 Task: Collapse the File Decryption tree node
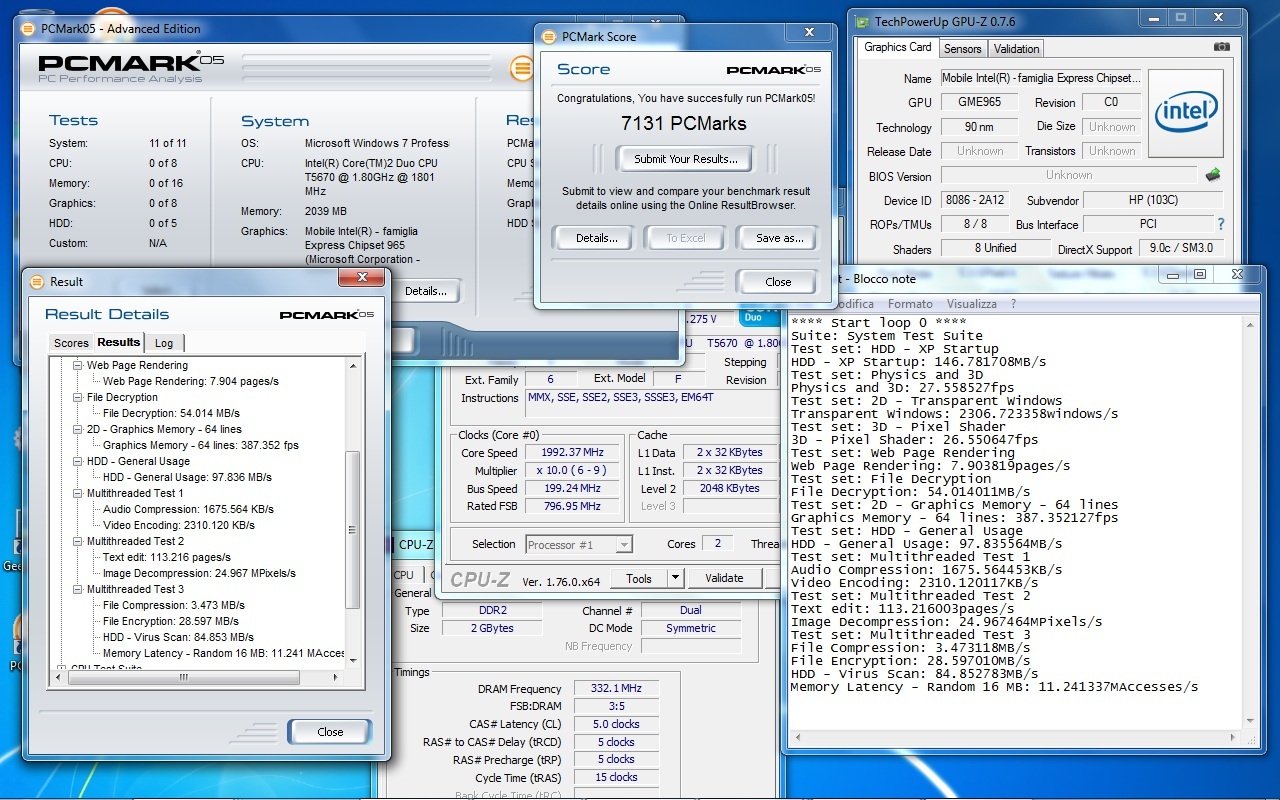coord(79,398)
